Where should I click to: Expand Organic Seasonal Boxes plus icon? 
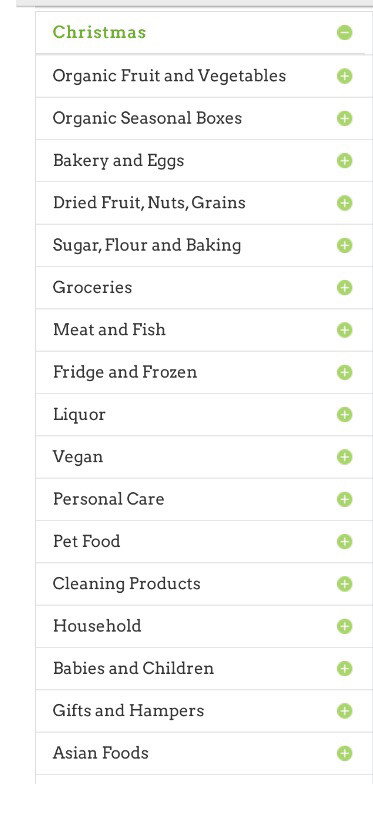tap(344, 119)
